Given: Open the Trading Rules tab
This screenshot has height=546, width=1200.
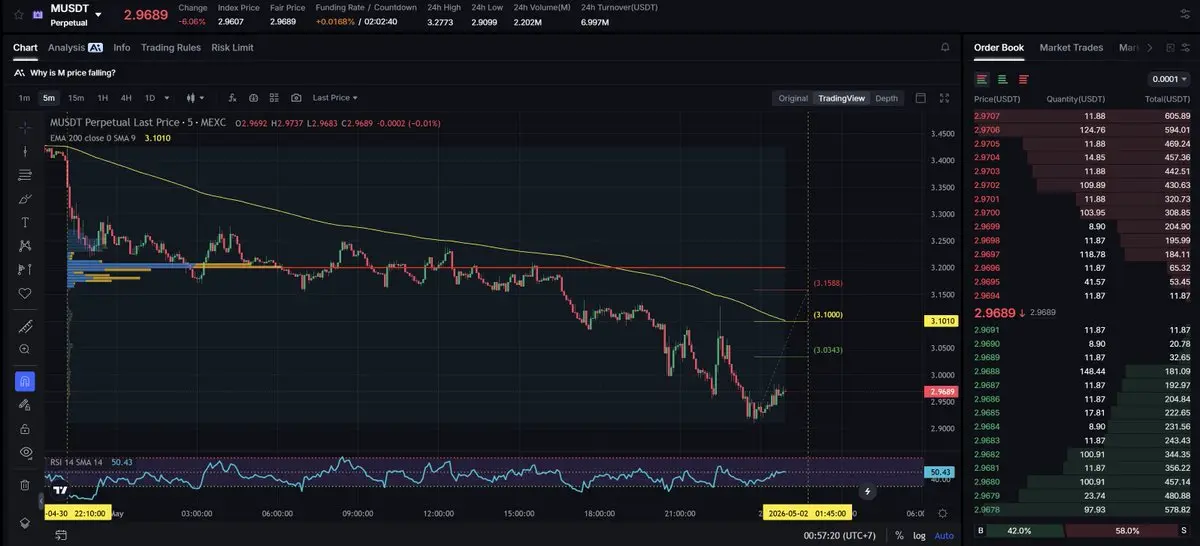Looking at the screenshot, I should [x=171, y=47].
